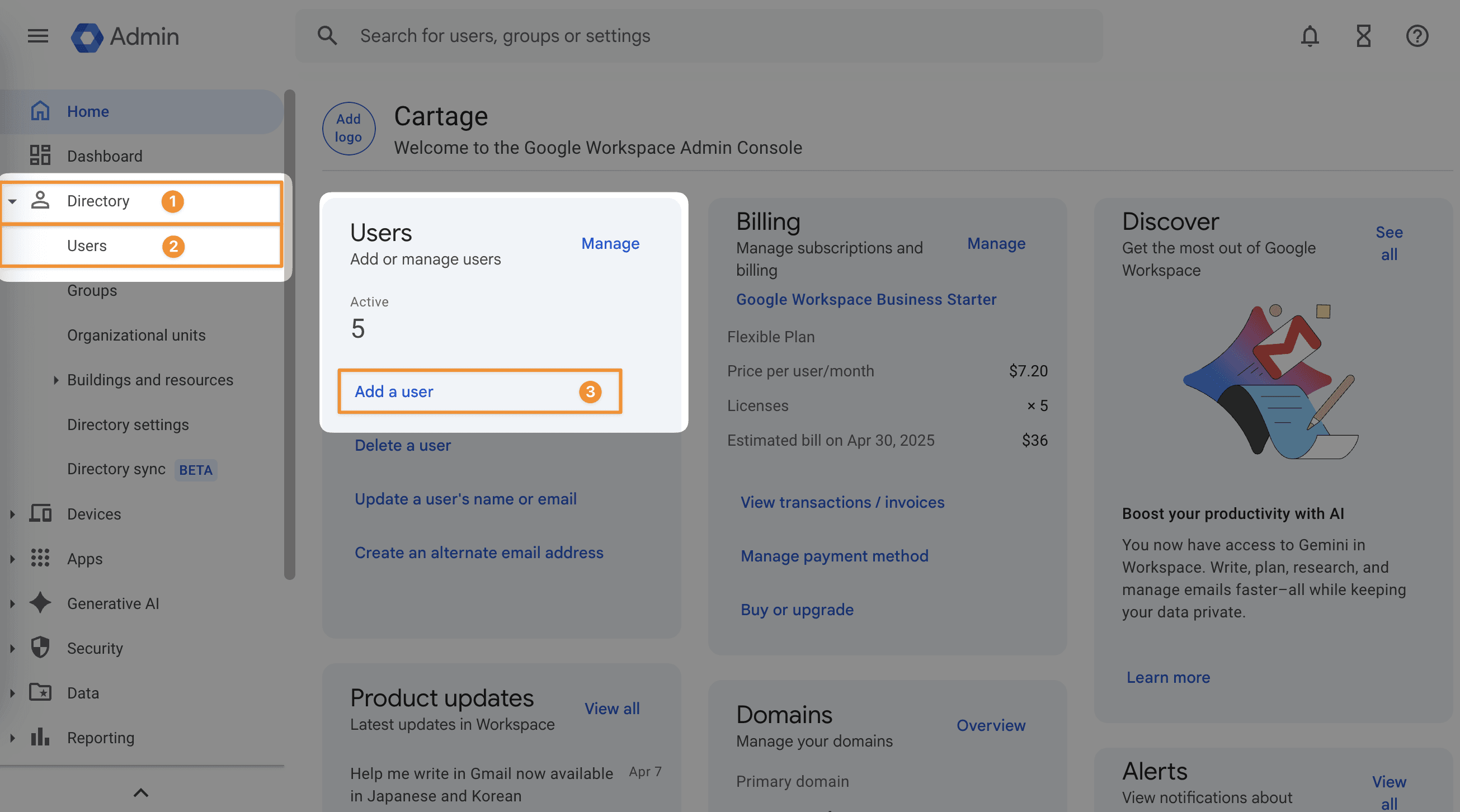Click the Discover card illustration
This screenshot has height=812, width=1460.
[1271, 381]
